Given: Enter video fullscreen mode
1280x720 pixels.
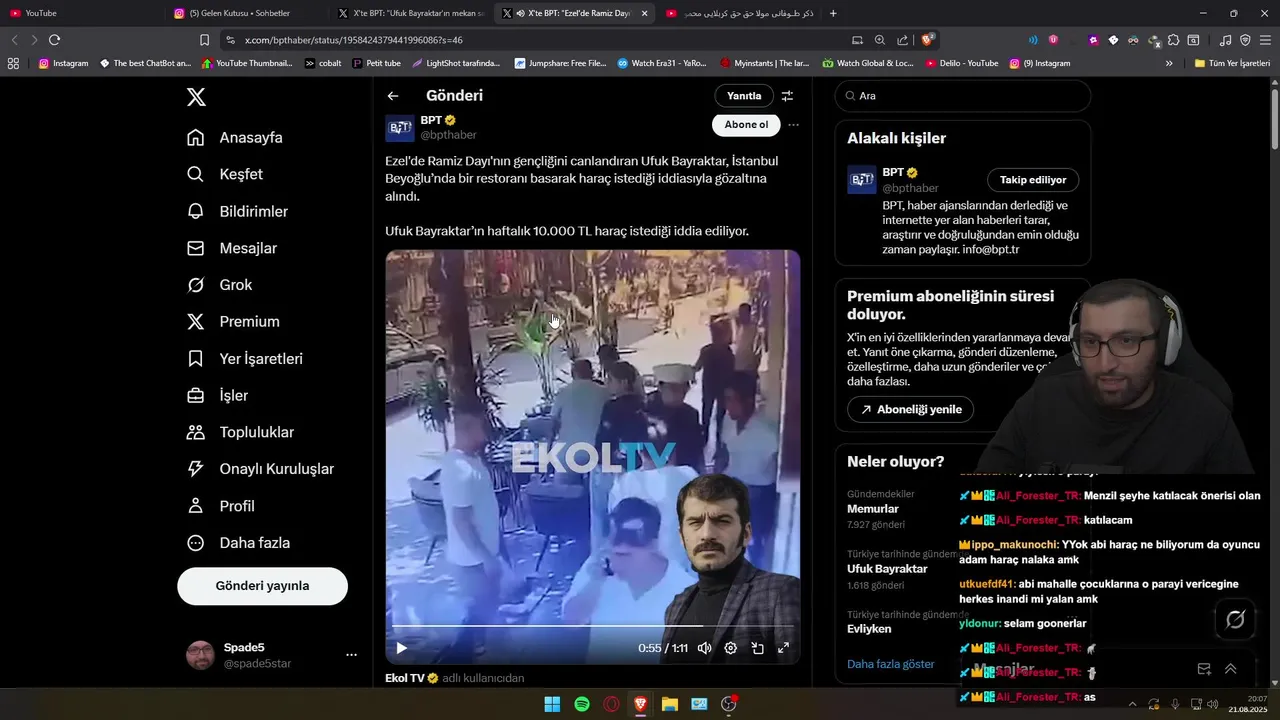Looking at the screenshot, I should (x=783, y=648).
